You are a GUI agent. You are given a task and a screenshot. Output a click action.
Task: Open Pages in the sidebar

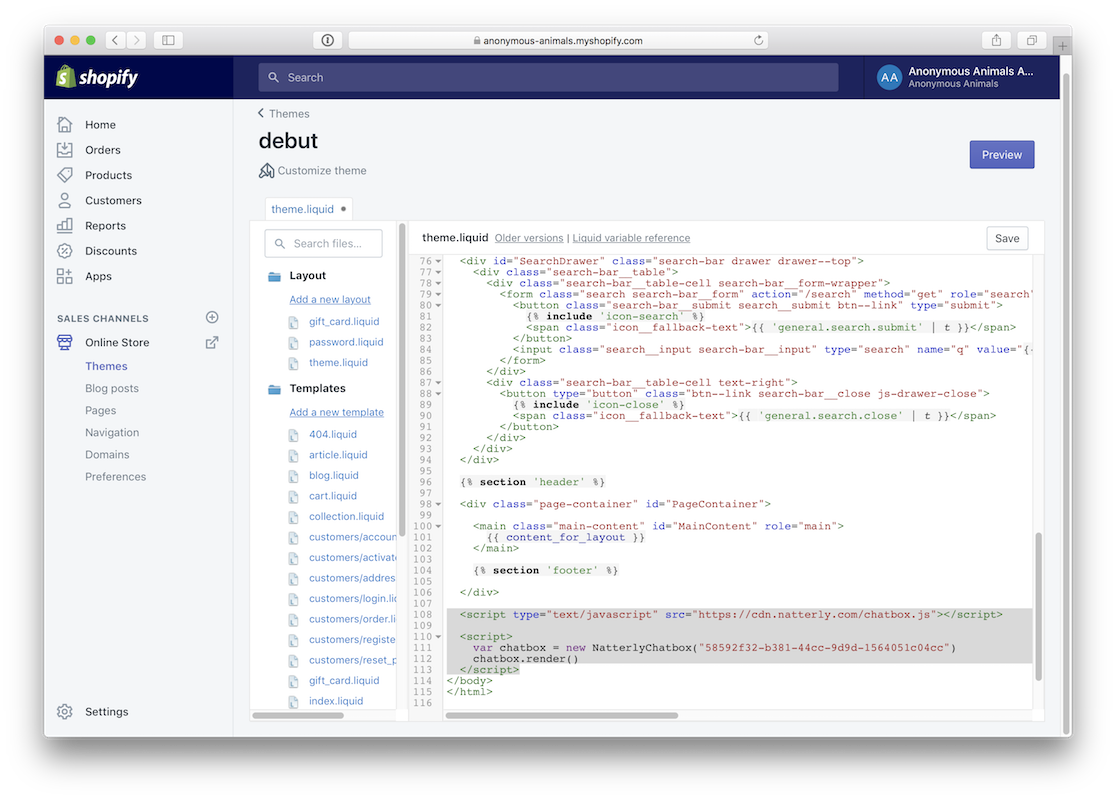tap(100, 410)
